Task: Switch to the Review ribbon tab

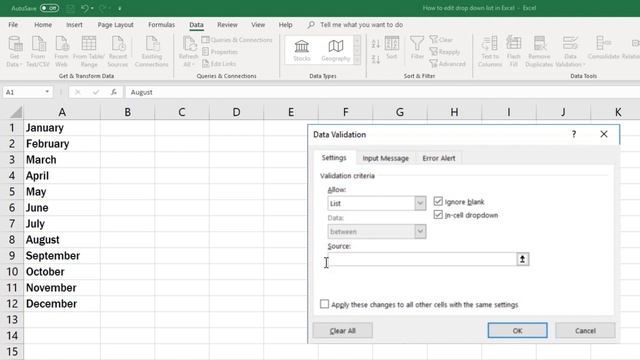Action: point(227,24)
